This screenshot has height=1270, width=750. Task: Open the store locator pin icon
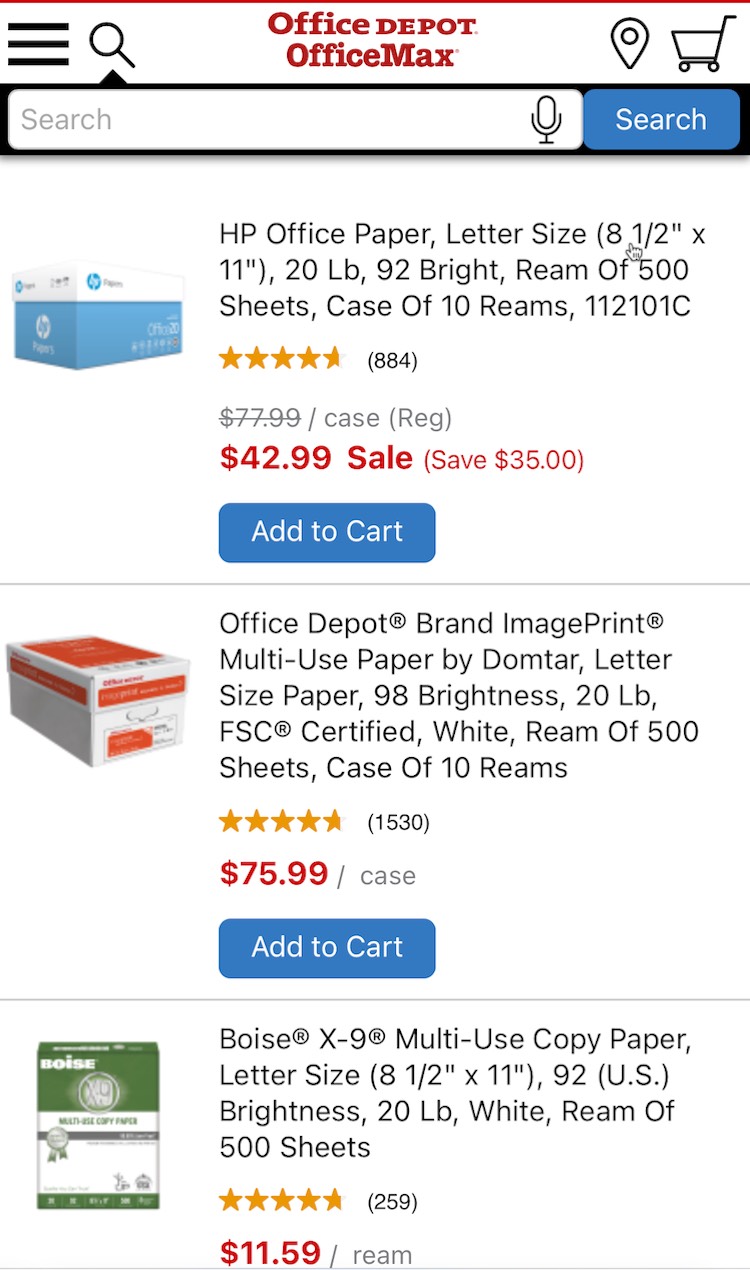tap(629, 44)
